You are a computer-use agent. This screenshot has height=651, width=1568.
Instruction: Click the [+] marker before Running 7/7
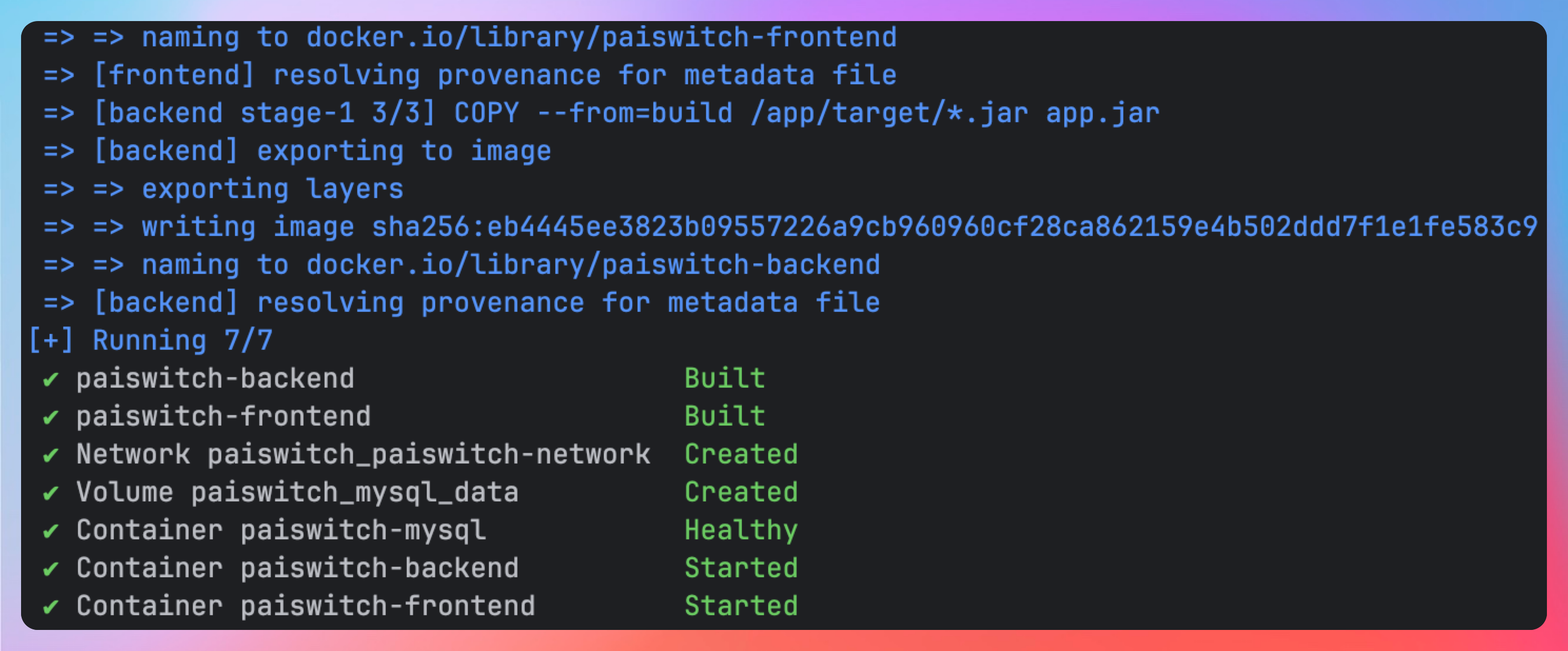pyautogui.click(x=51, y=341)
